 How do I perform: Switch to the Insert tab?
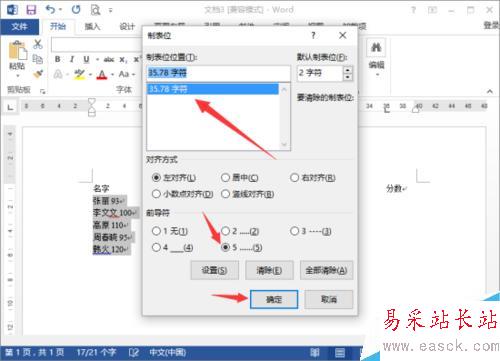tap(92, 27)
